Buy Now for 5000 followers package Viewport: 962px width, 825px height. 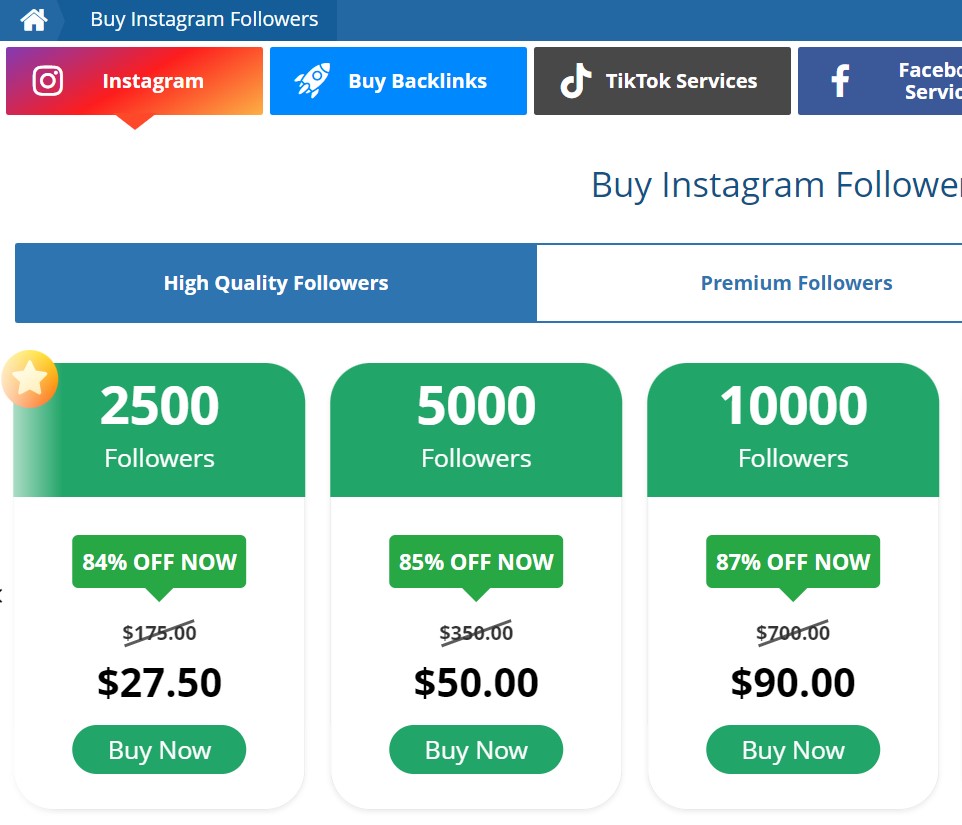point(475,750)
